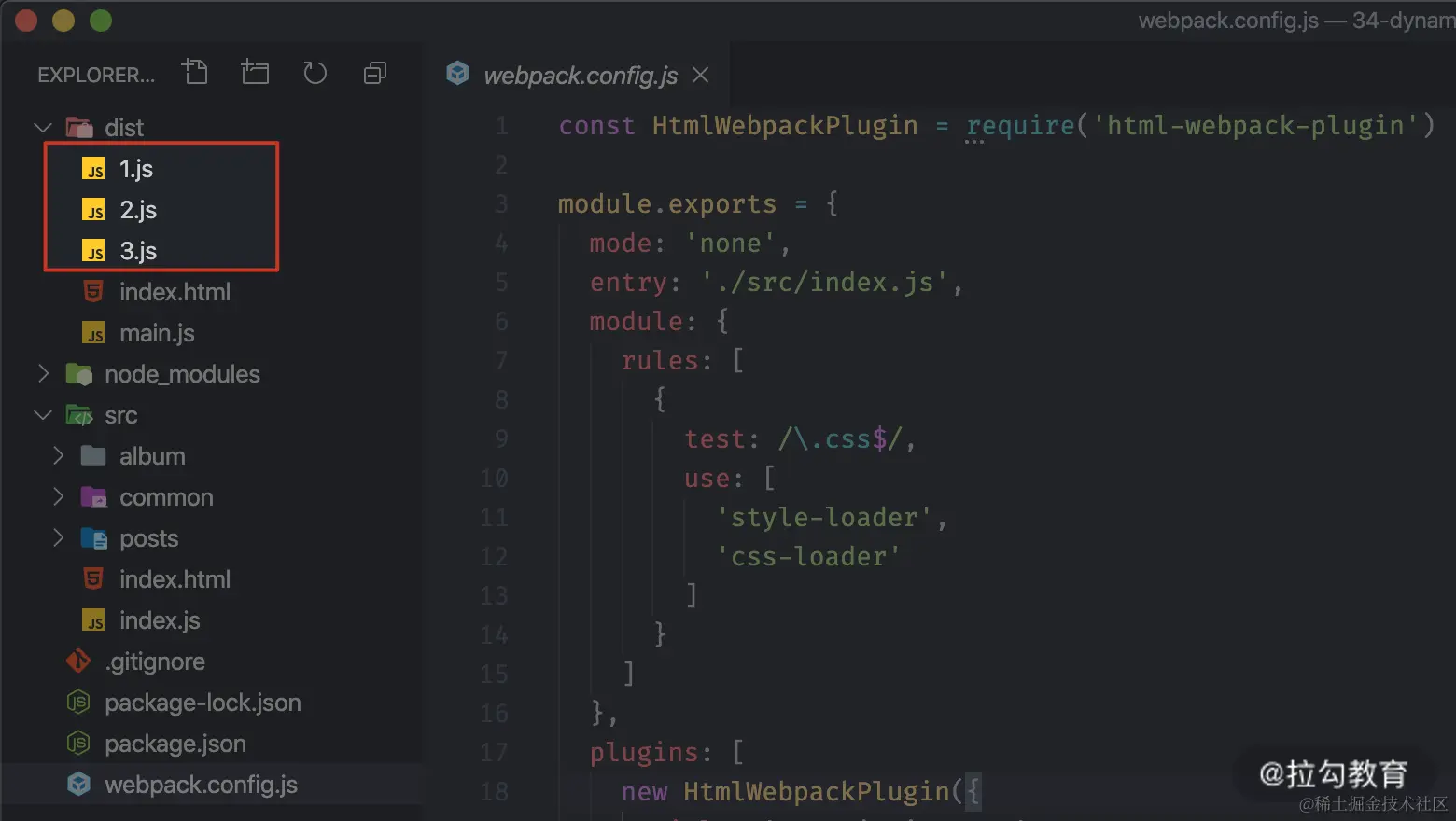Click the album folder icon

pyautogui.click(x=93, y=455)
